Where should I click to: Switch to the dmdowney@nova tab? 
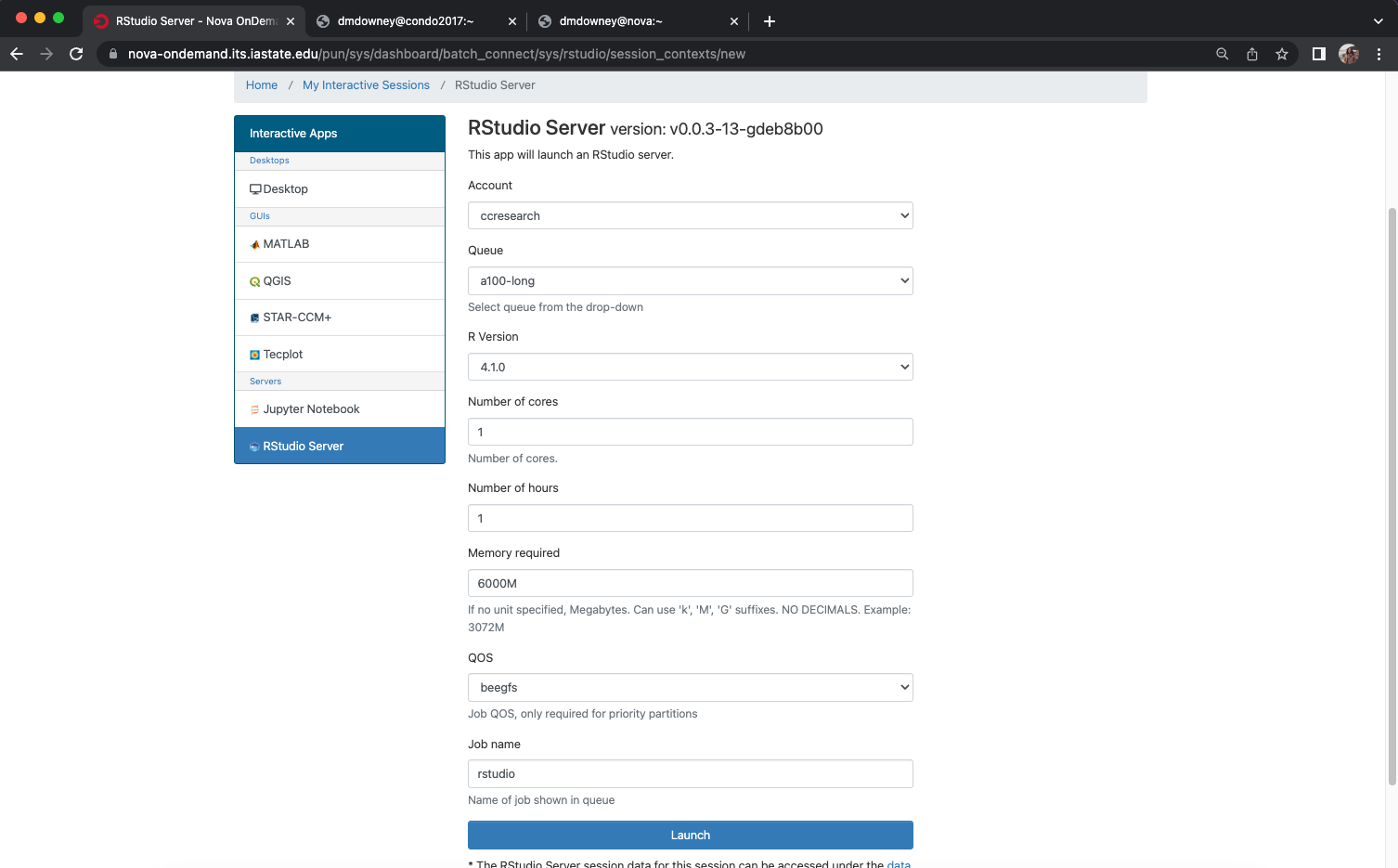(639, 21)
